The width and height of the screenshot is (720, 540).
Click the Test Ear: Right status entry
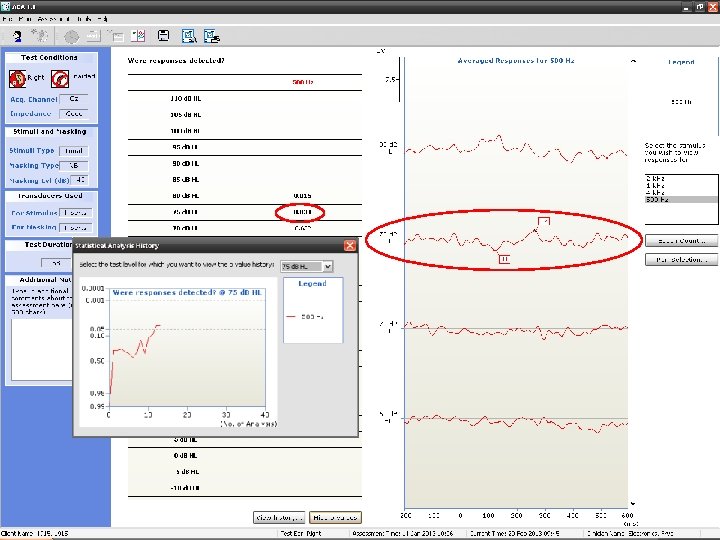pos(301,533)
